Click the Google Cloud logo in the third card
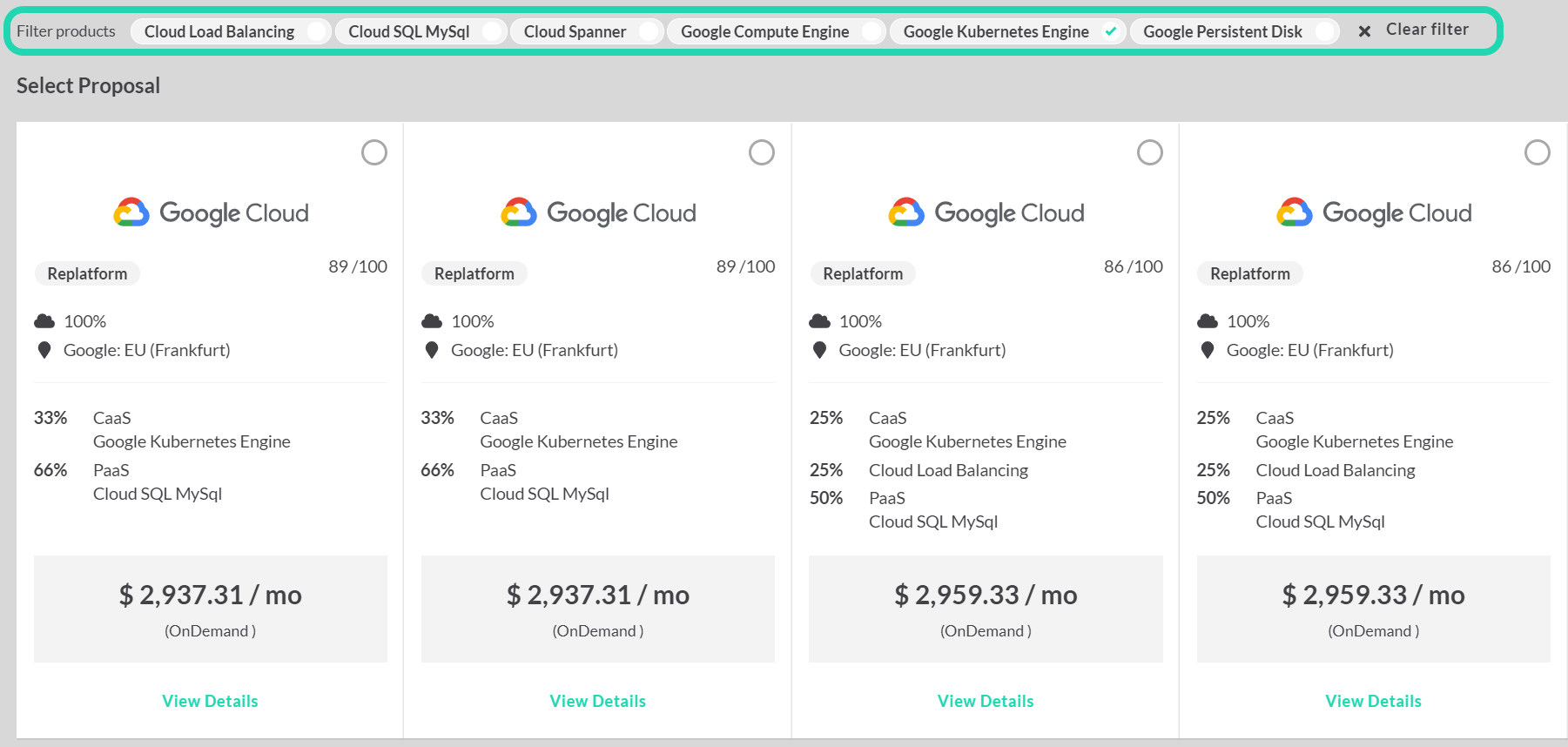The height and width of the screenshot is (747, 1568). [x=986, y=212]
